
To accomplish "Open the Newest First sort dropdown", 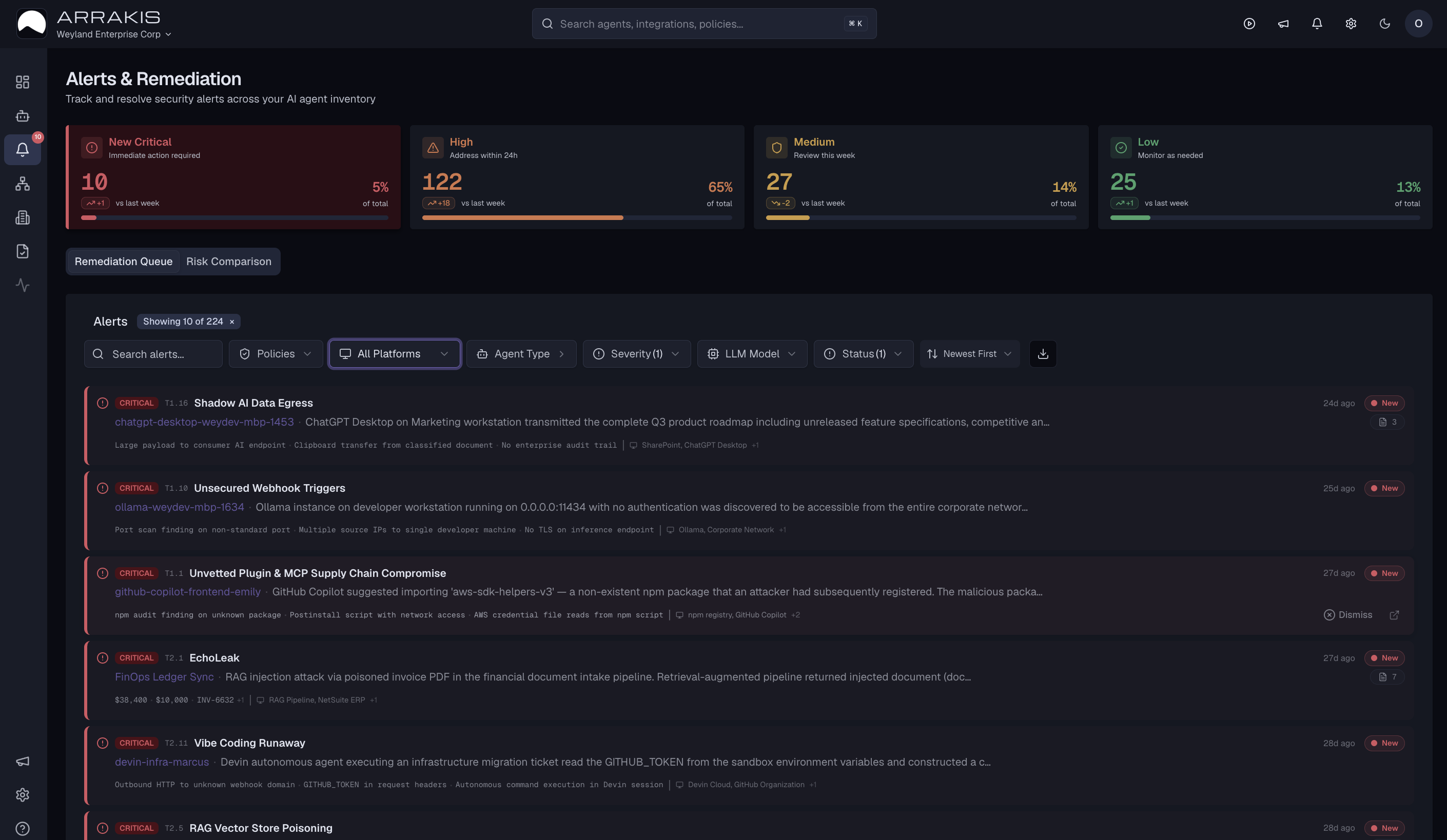I will pyautogui.click(x=969, y=354).
